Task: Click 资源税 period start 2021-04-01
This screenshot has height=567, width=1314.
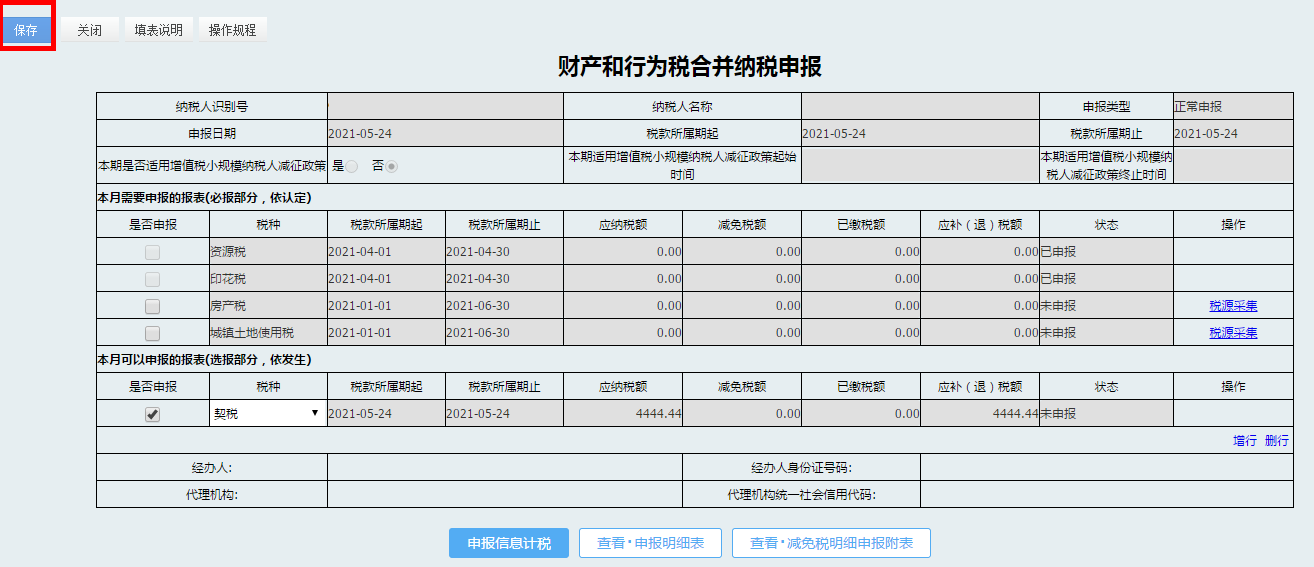Action: click(x=360, y=252)
